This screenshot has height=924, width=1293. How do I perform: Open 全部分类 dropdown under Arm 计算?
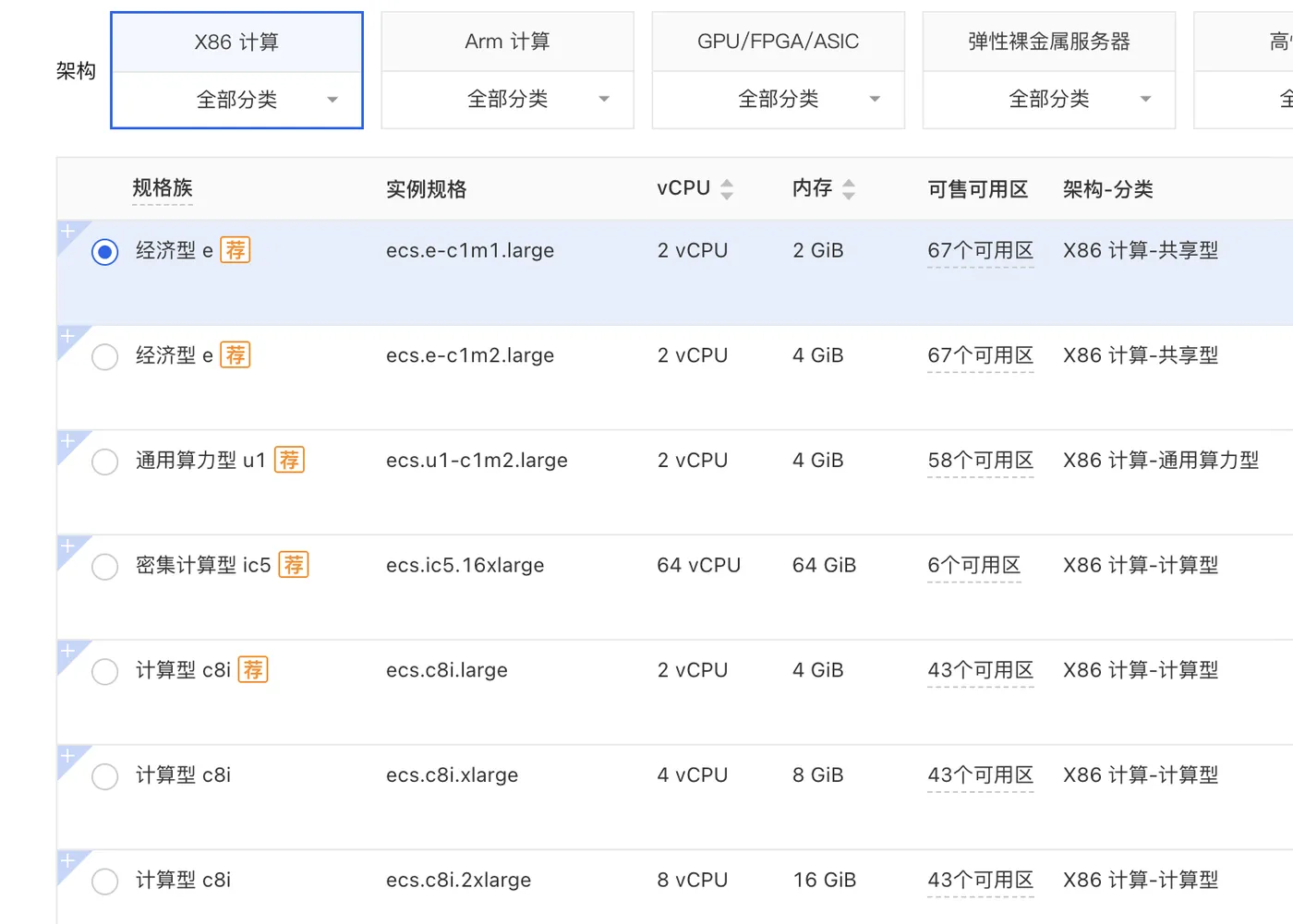tap(508, 99)
